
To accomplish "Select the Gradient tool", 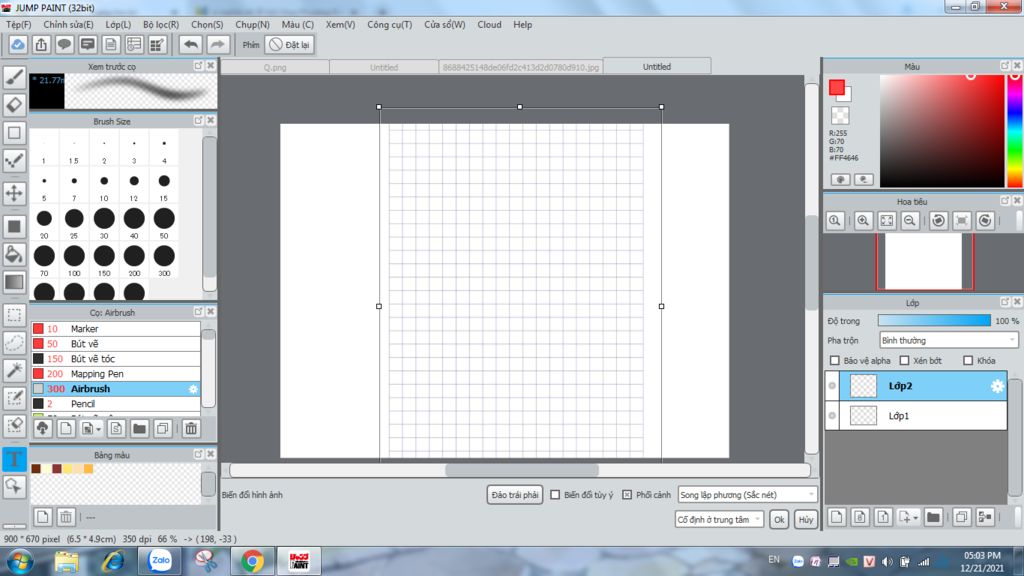I will pyautogui.click(x=14, y=282).
